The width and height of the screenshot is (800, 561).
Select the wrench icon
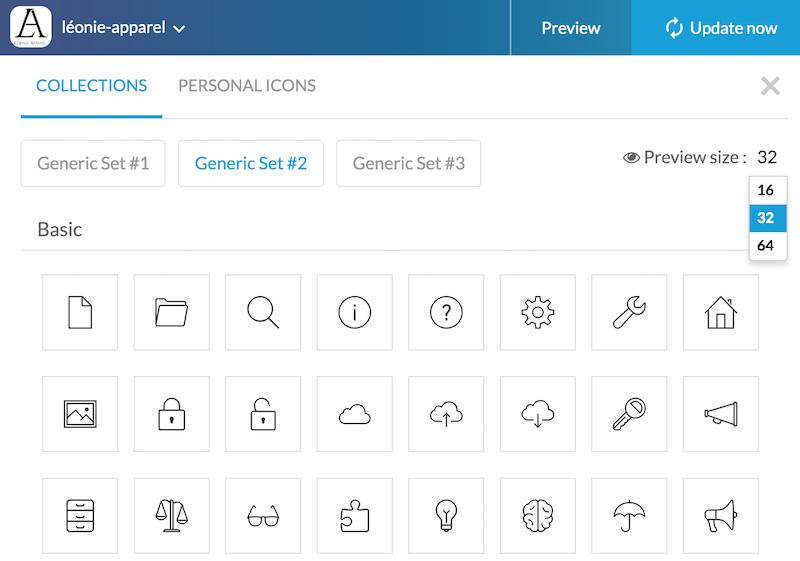click(629, 313)
